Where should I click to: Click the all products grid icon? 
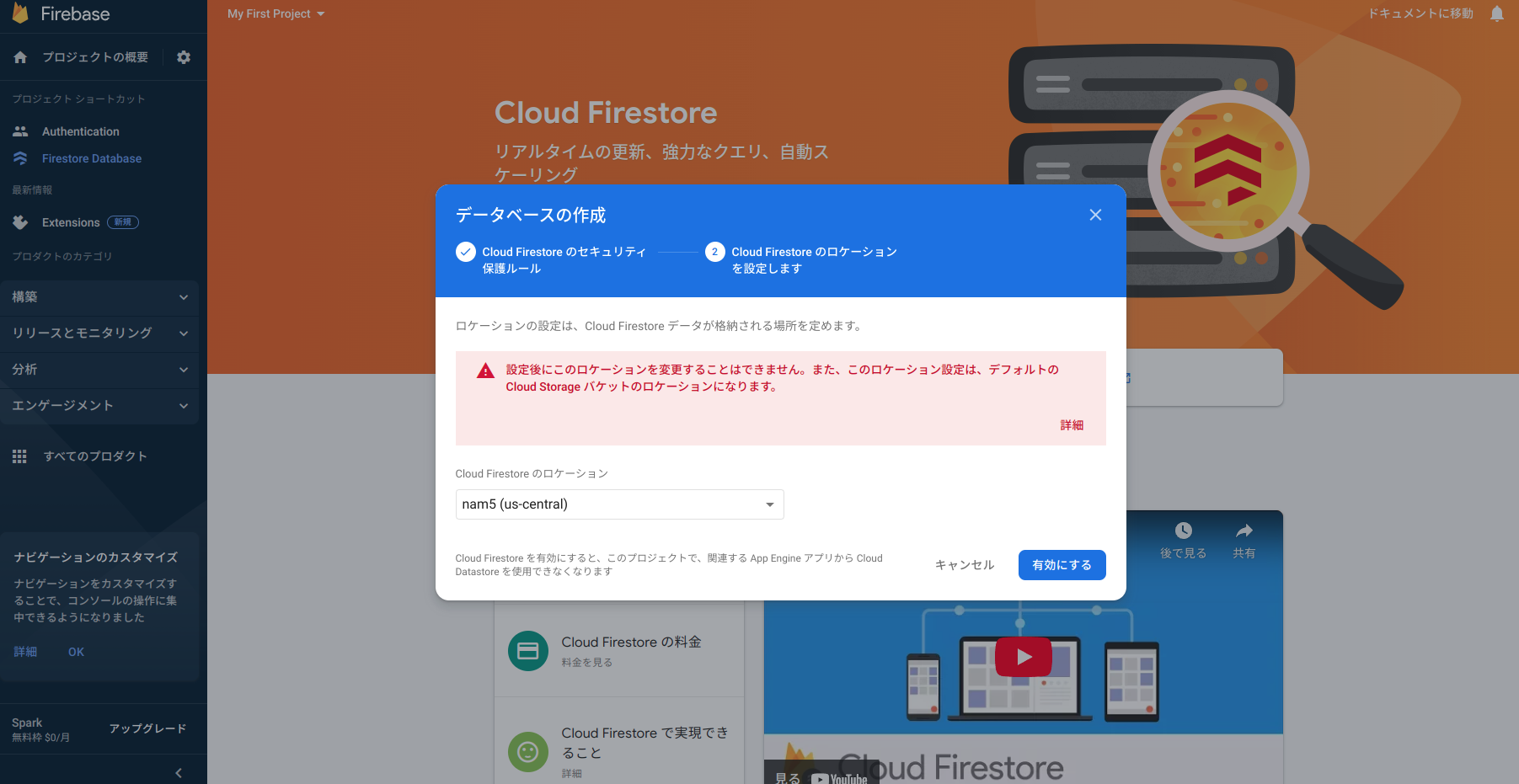coord(19,456)
